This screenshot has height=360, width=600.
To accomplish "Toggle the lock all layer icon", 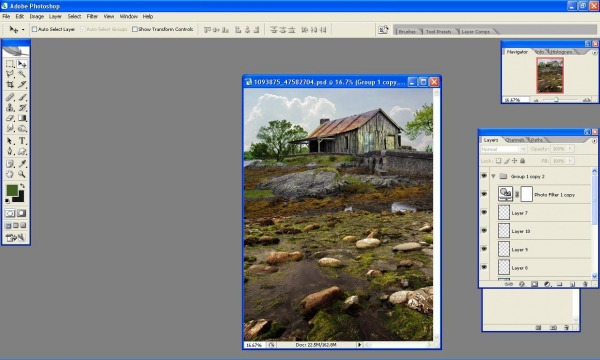I will pyautogui.click(x=523, y=161).
